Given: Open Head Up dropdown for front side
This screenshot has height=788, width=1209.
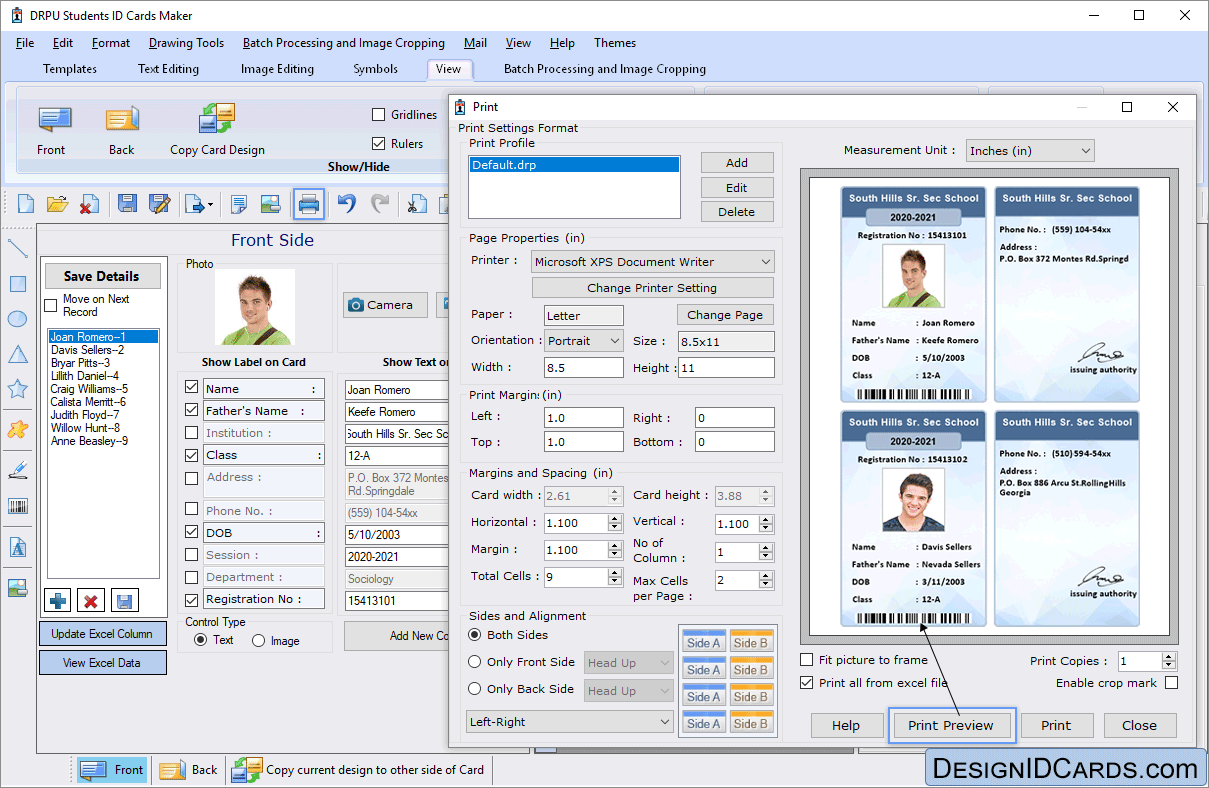Looking at the screenshot, I should click(629, 663).
